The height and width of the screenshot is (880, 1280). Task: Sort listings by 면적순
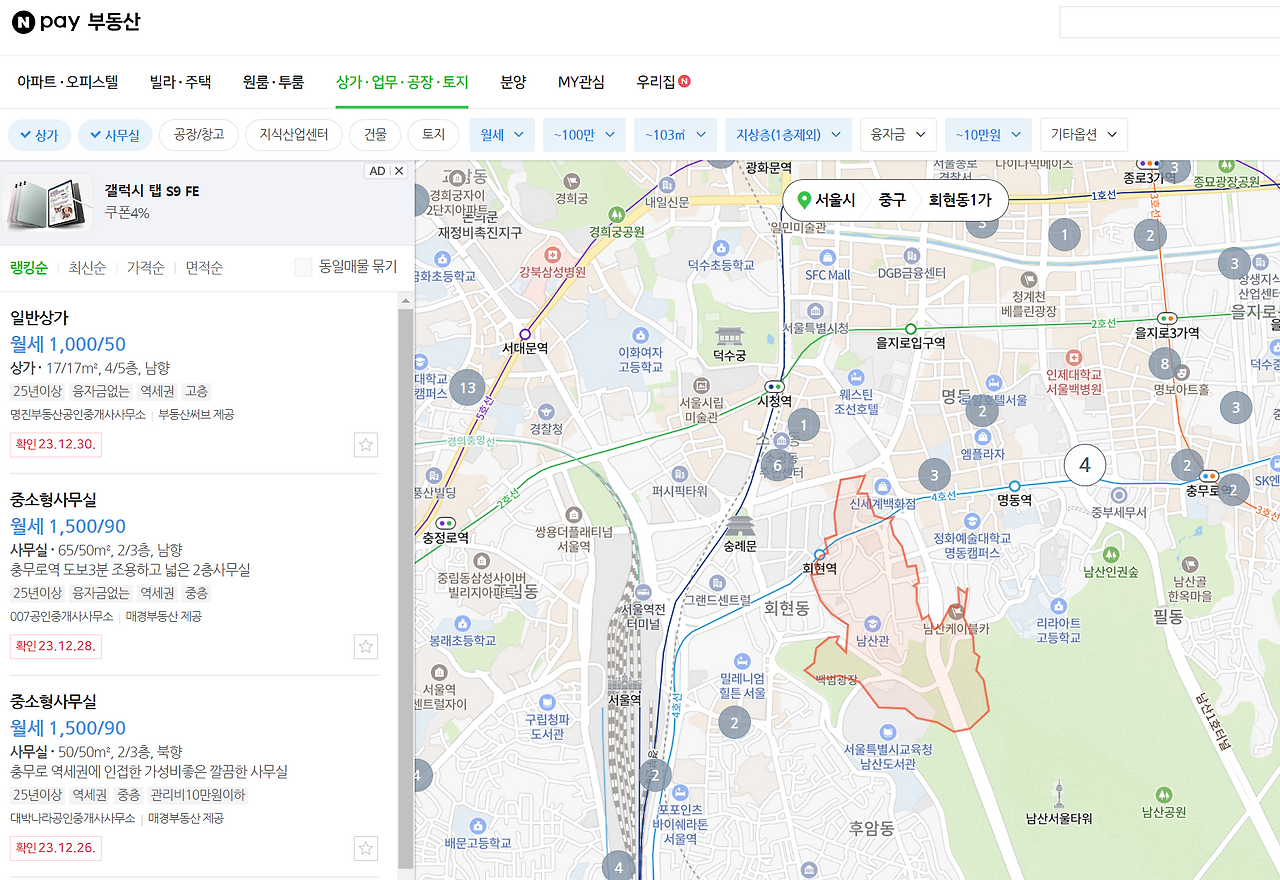coord(204,268)
